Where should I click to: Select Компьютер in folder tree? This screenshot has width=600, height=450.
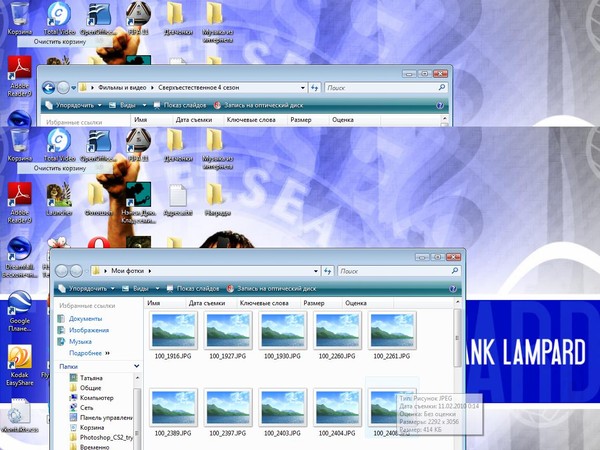[96, 398]
